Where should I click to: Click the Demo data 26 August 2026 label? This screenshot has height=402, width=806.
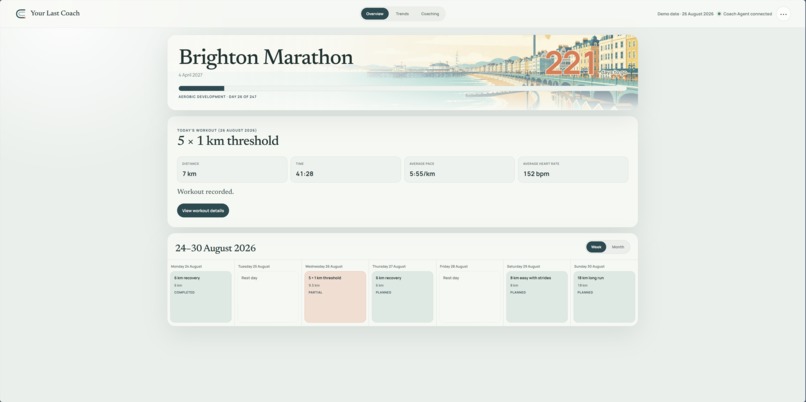pyautogui.click(x=685, y=14)
